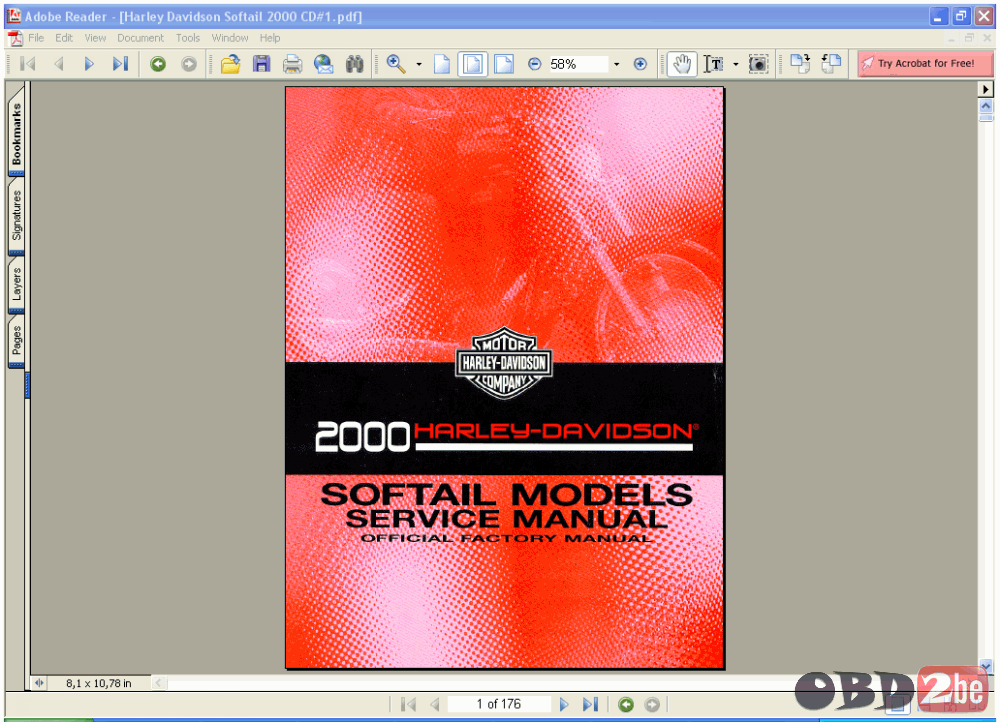Click the zoom out minus button

click(534, 64)
